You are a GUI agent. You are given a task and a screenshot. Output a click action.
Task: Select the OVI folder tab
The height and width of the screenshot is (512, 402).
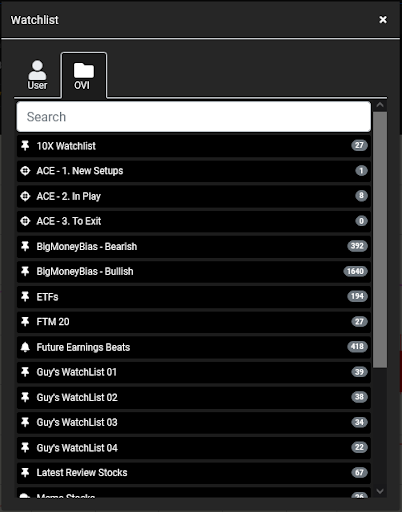pyautogui.click(x=84, y=76)
